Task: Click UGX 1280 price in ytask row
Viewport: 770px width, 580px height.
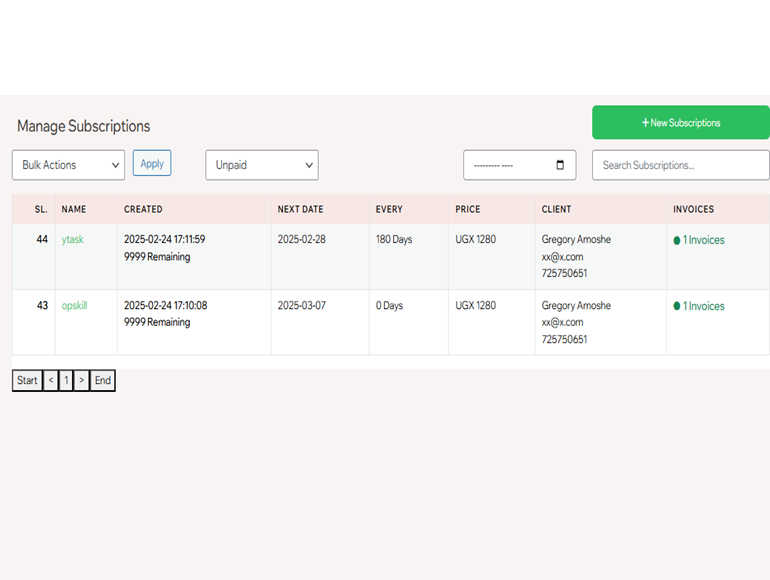Action: coord(475,239)
